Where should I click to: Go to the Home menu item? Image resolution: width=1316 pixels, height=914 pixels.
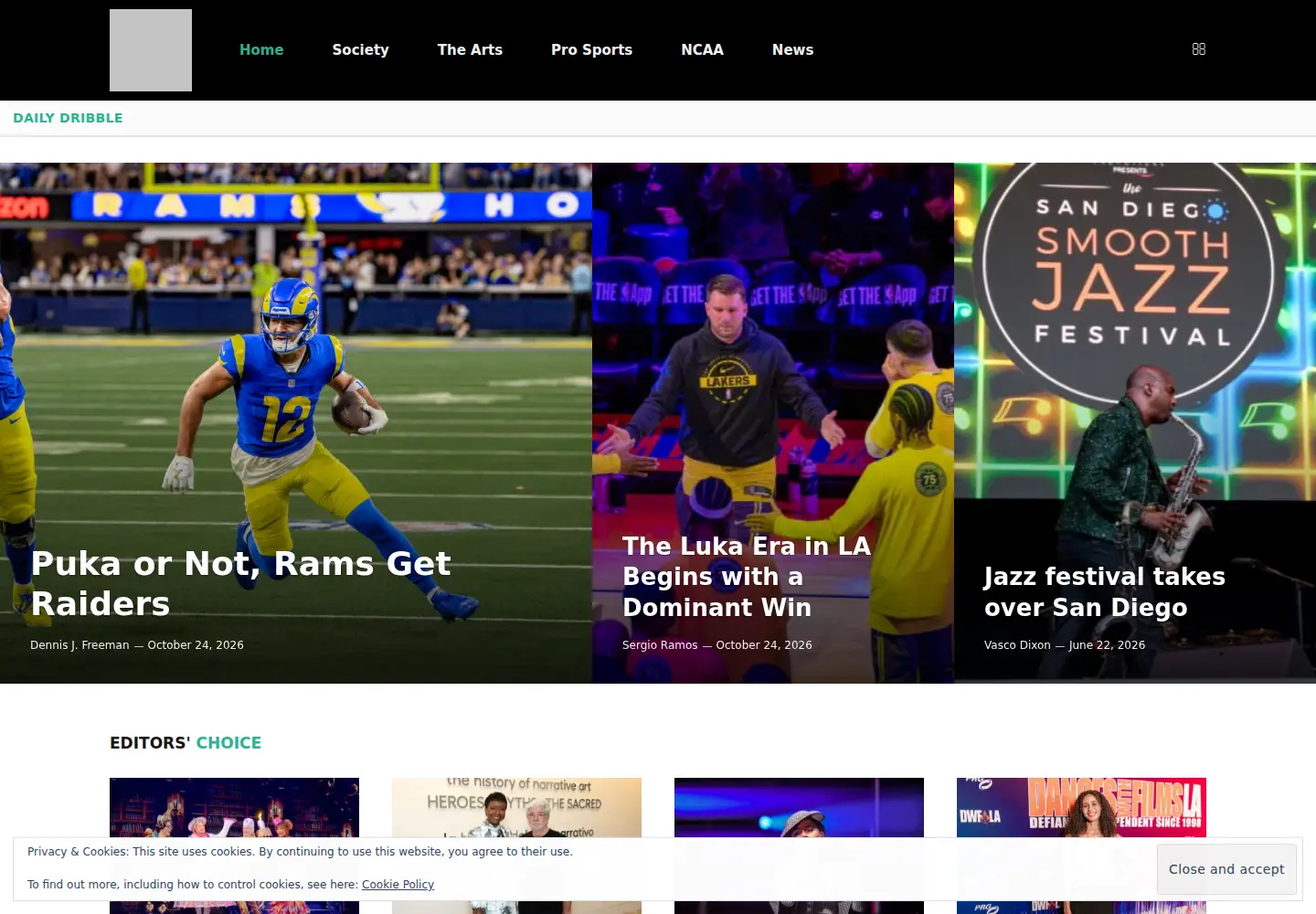[261, 50]
